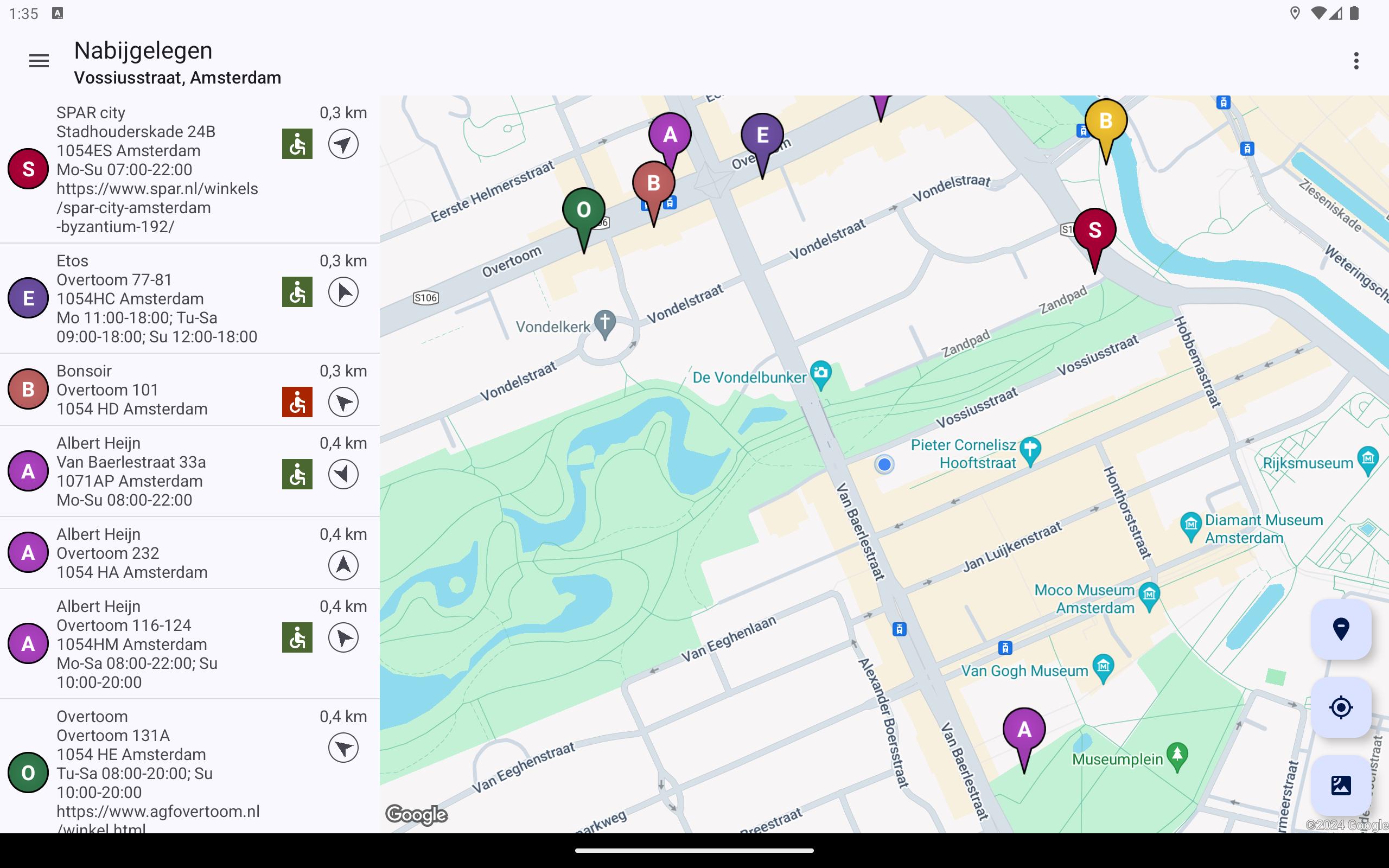
Task: Tap the red wheelchair icon for Bonsoir
Action: (x=297, y=402)
